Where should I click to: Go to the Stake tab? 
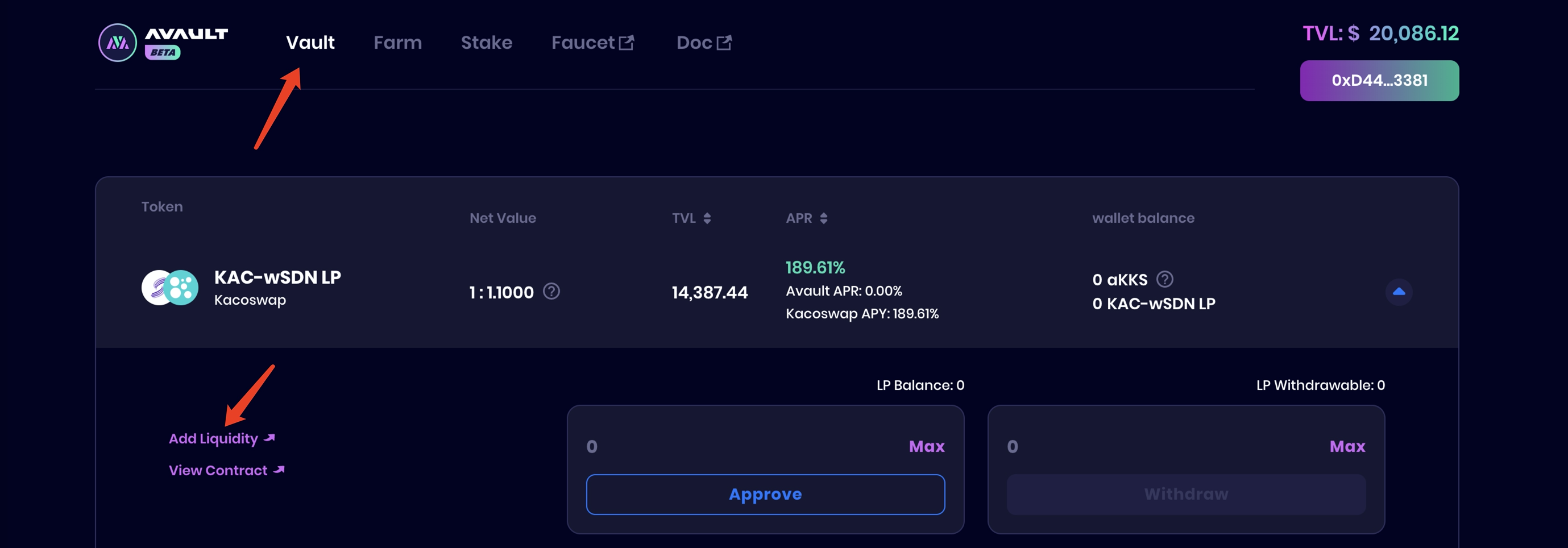pos(486,43)
